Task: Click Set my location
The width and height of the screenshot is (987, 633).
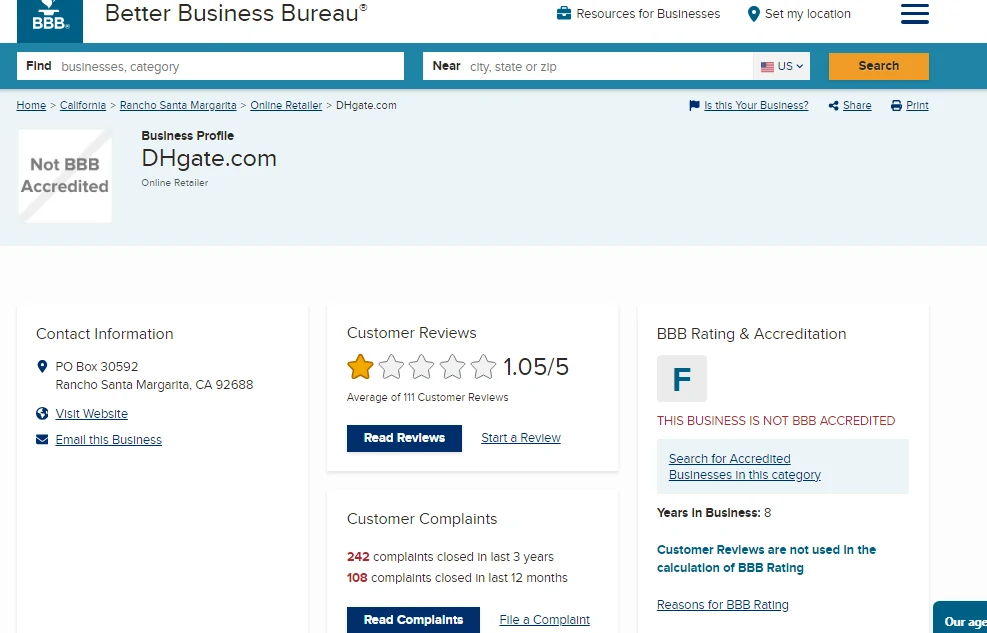Action: tap(807, 14)
